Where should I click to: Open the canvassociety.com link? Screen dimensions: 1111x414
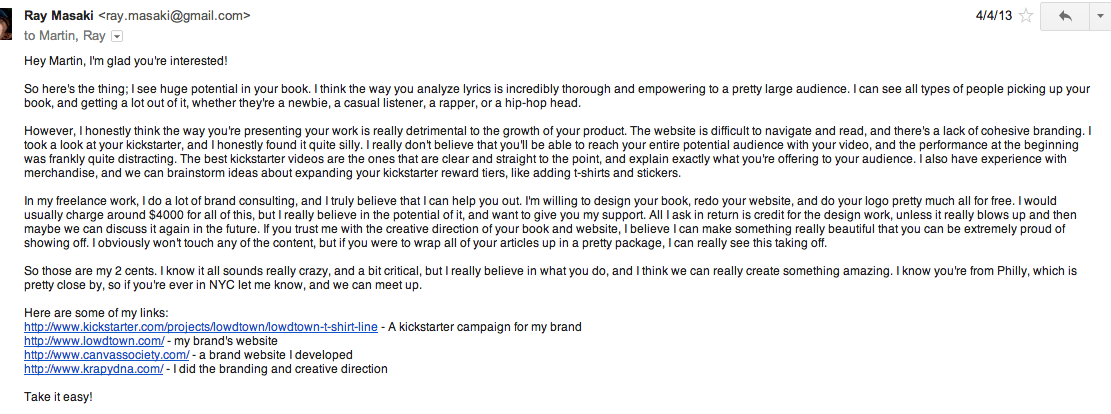tap(106, 354)
